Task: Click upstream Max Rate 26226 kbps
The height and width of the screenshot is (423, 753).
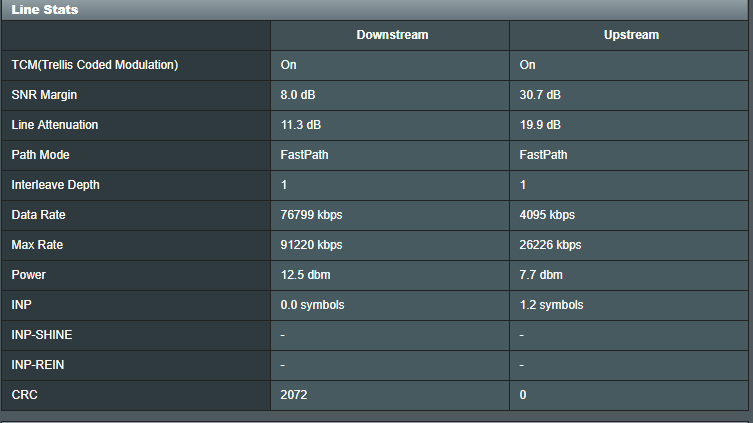Action: coord(550,245)
